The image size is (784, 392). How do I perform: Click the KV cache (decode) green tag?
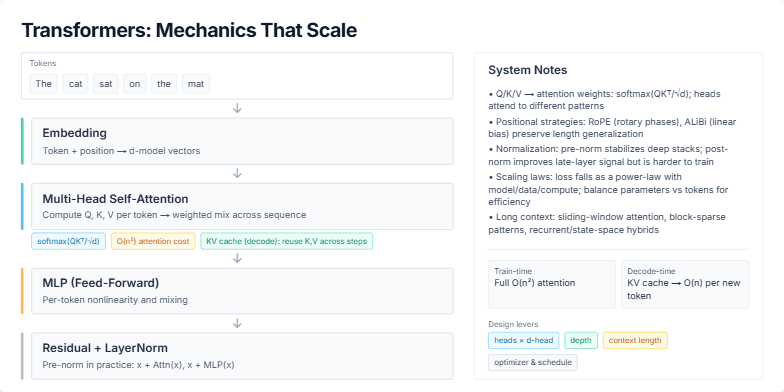click(286, 241)
